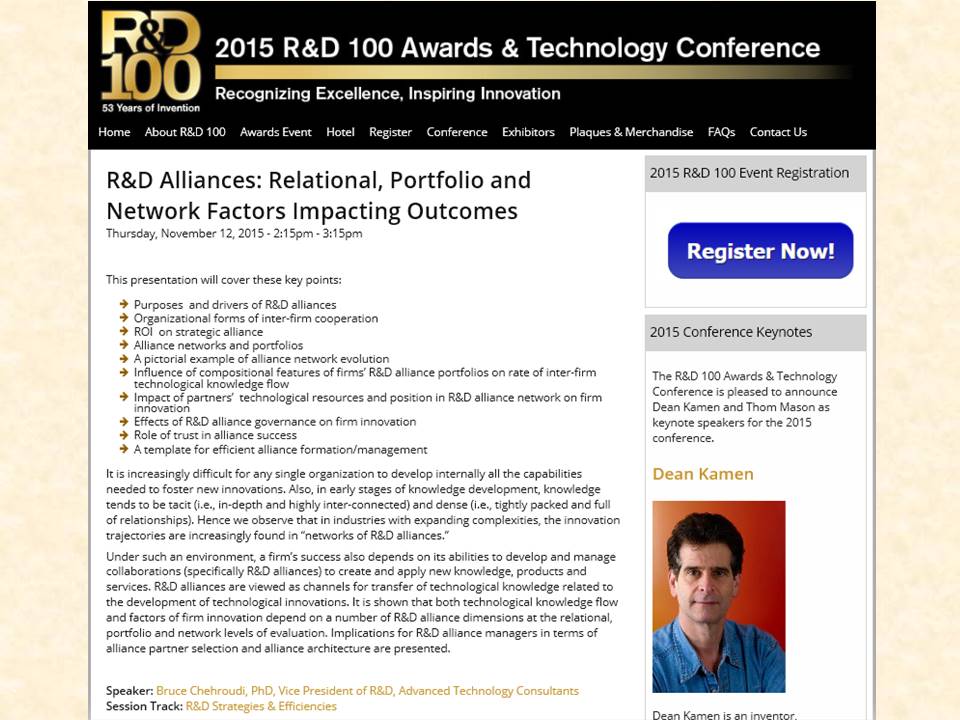Click the text 'ROI on strategic alliance'
This screenshot has width=960, height=720.
(198, 332)
